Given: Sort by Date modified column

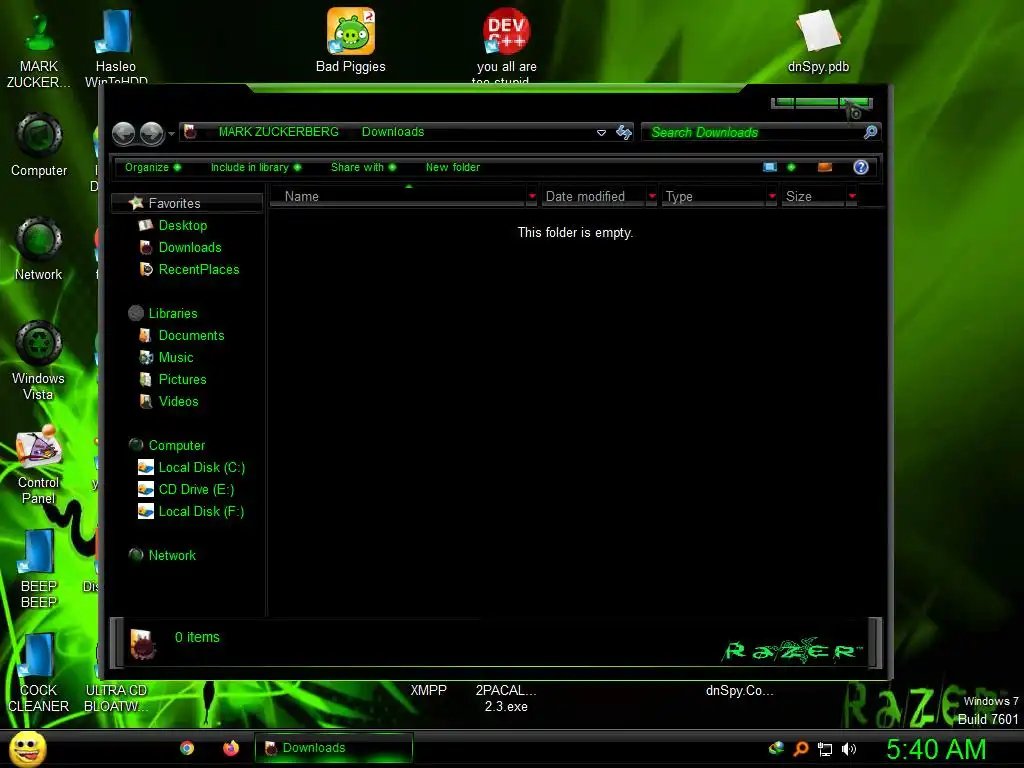Looking at the screenshot, I should tap(593, 197).
